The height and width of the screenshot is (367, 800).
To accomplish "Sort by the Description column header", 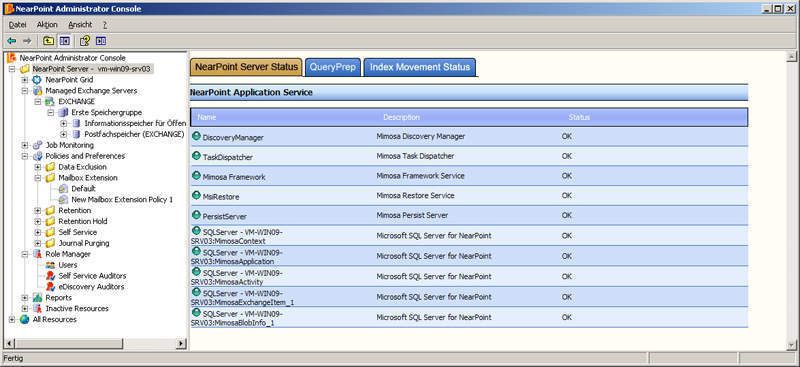I will pos(401,117).
